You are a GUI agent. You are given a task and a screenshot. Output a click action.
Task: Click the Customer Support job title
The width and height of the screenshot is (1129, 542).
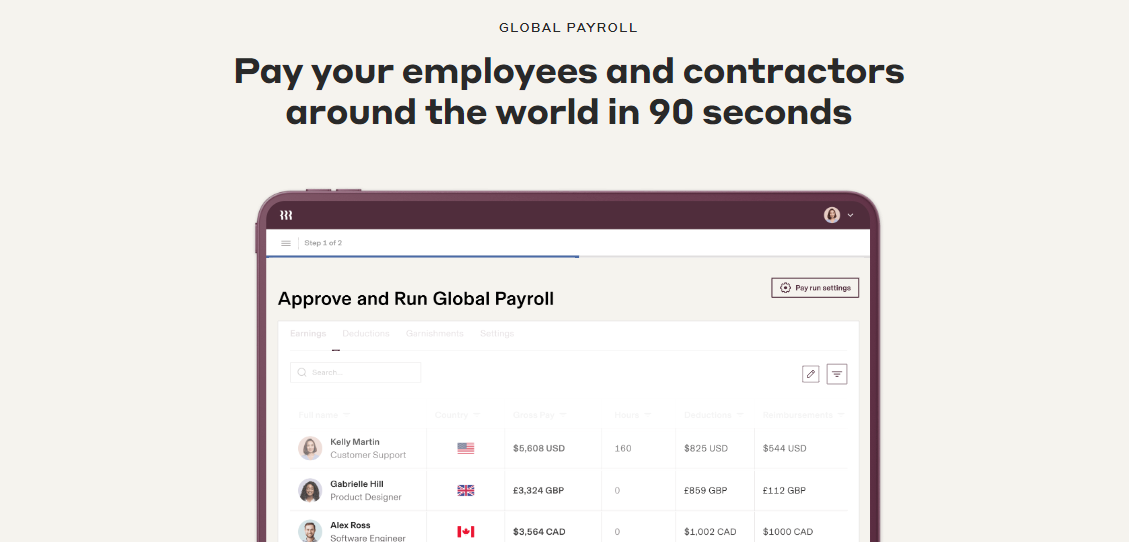coord(368,455)
